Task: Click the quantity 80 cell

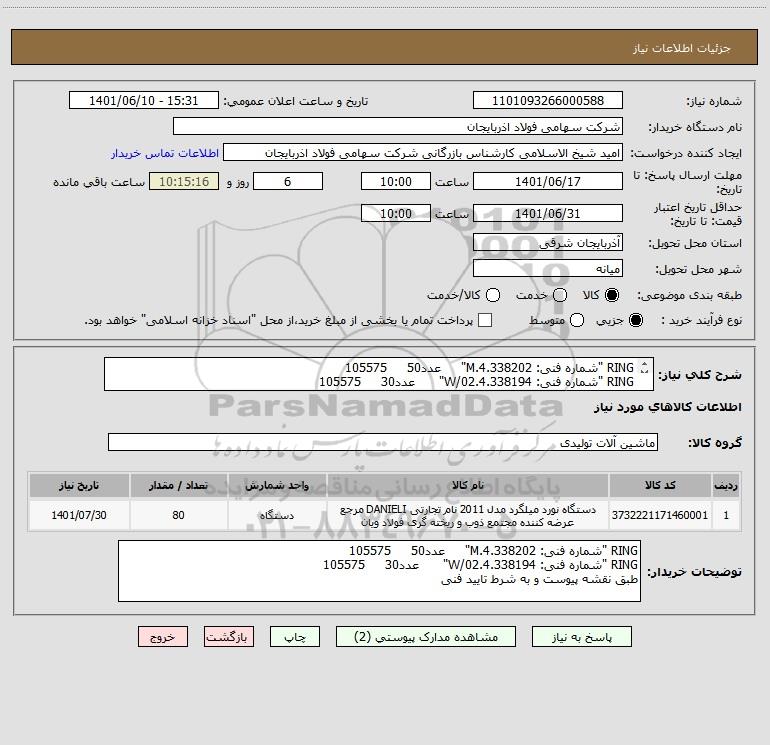Action: coord(178,515)
